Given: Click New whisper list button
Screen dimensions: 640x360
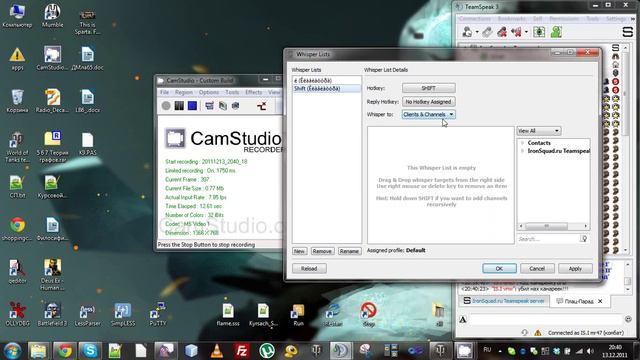Looking at the screenshot, I should [299, 251].
